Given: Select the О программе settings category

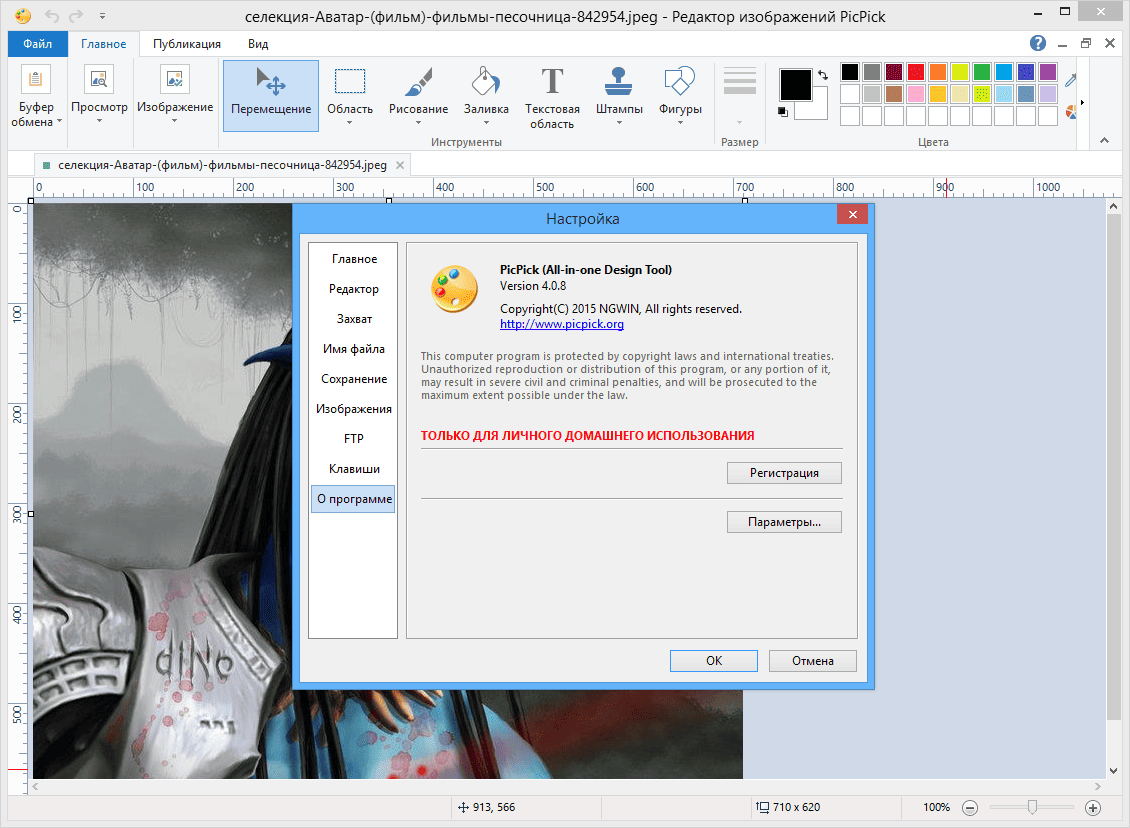Looking at the screenshot, I should click(x=353, y=499).
